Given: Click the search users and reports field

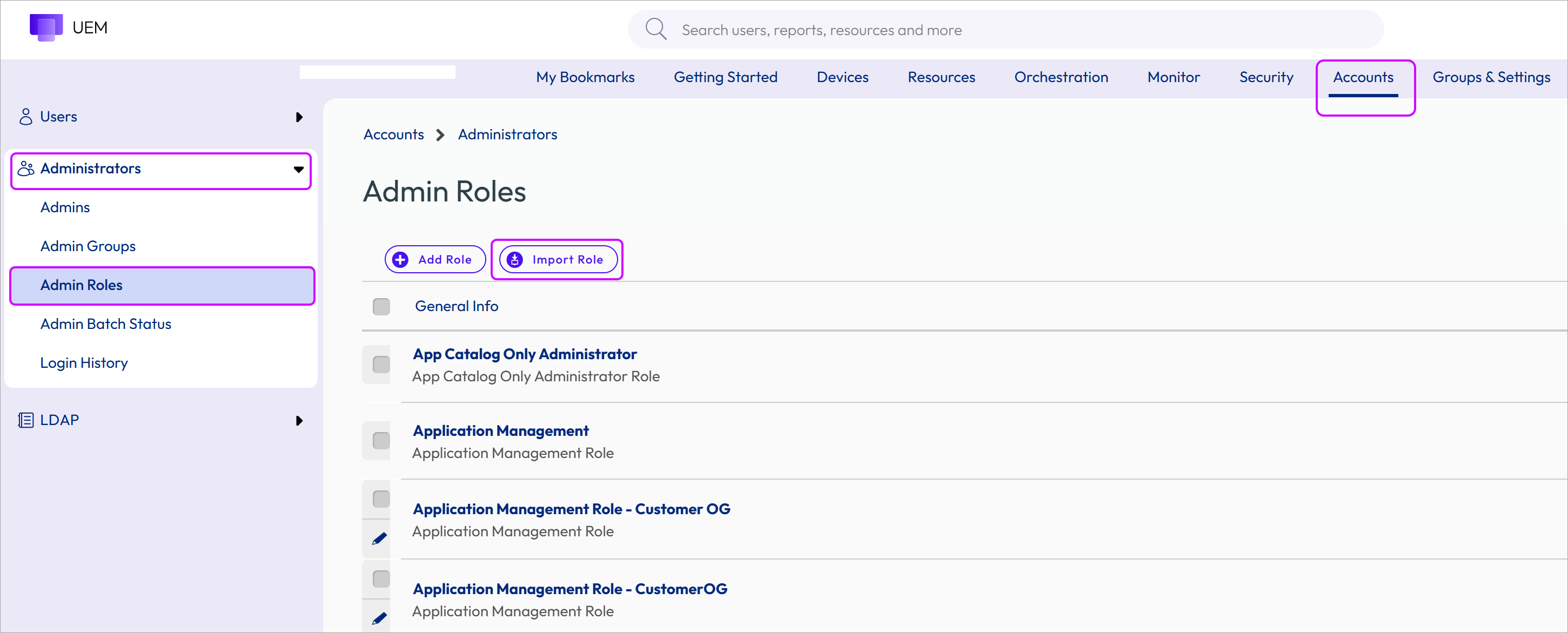Looking at the screenshot, I should pyautogui.click(x=1006, y=30).
